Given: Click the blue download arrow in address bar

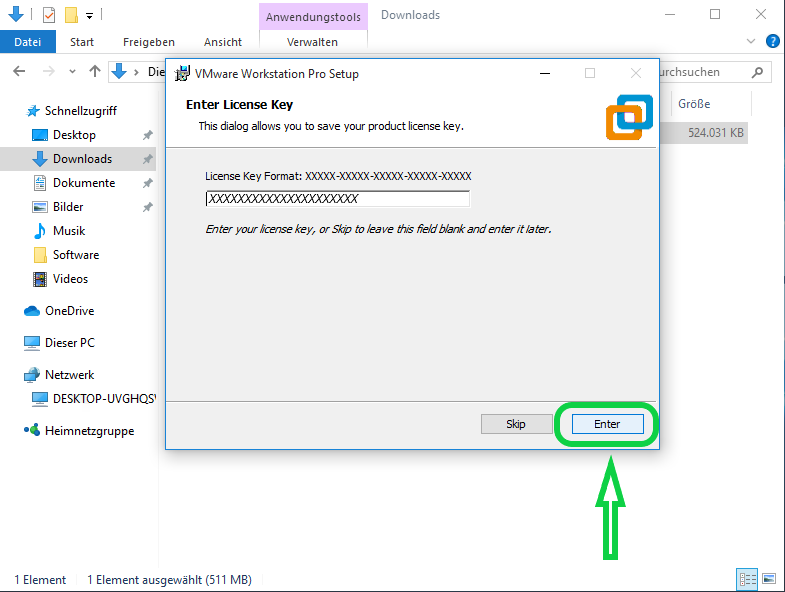Looking at the screenshot, I should pos(119,72).
